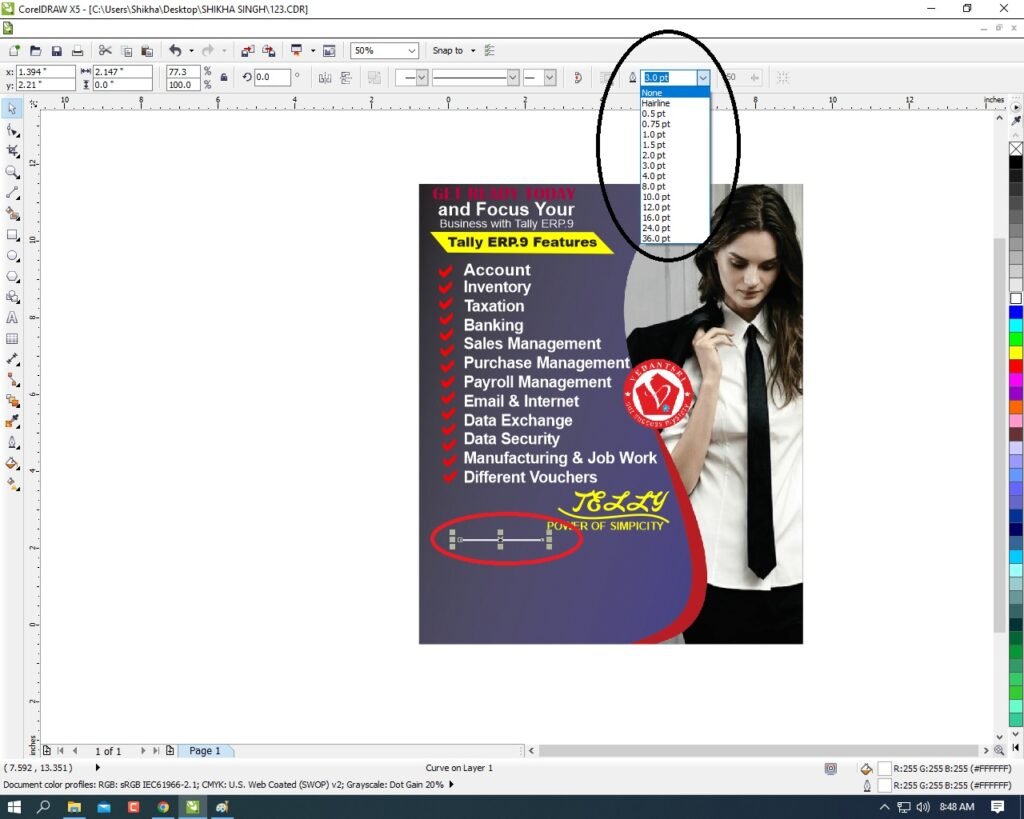Click the outline width 3.0 pt field
Viewport: 1024px width, 819px height.
coord(668,78)
